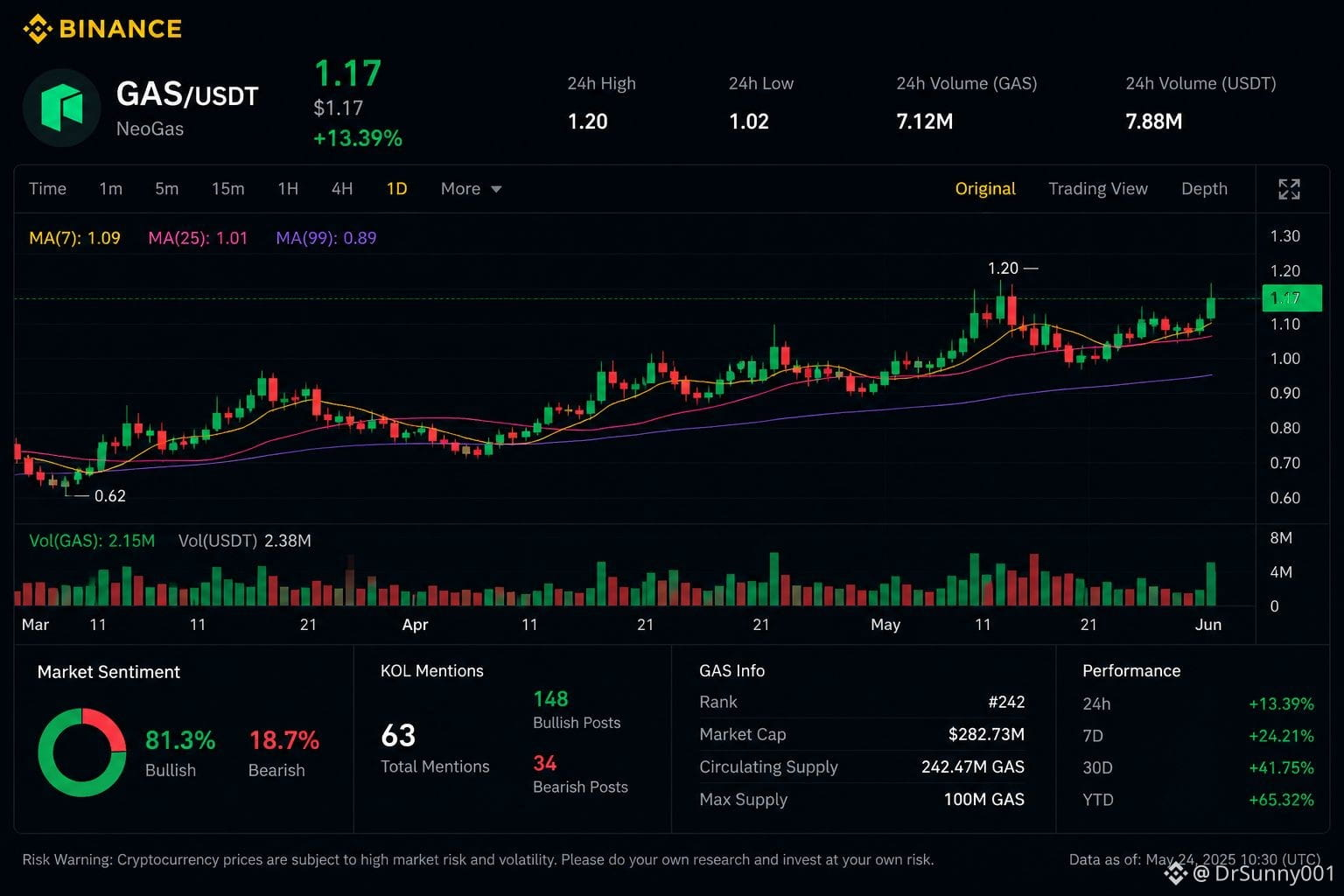
Task: Click the 0.62 low marker on chart
Action: (110, 496)
